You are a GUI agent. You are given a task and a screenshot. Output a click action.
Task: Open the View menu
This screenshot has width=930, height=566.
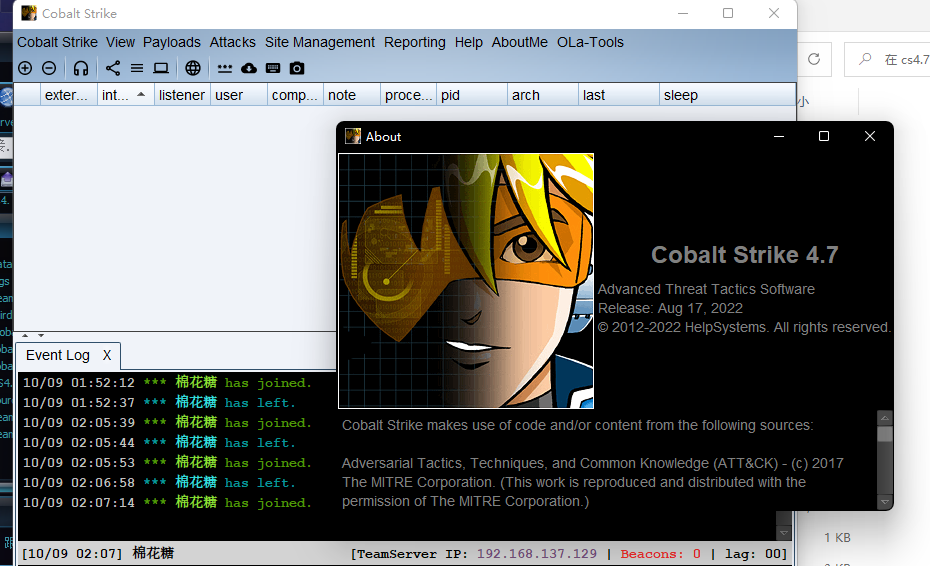point(120,42)
